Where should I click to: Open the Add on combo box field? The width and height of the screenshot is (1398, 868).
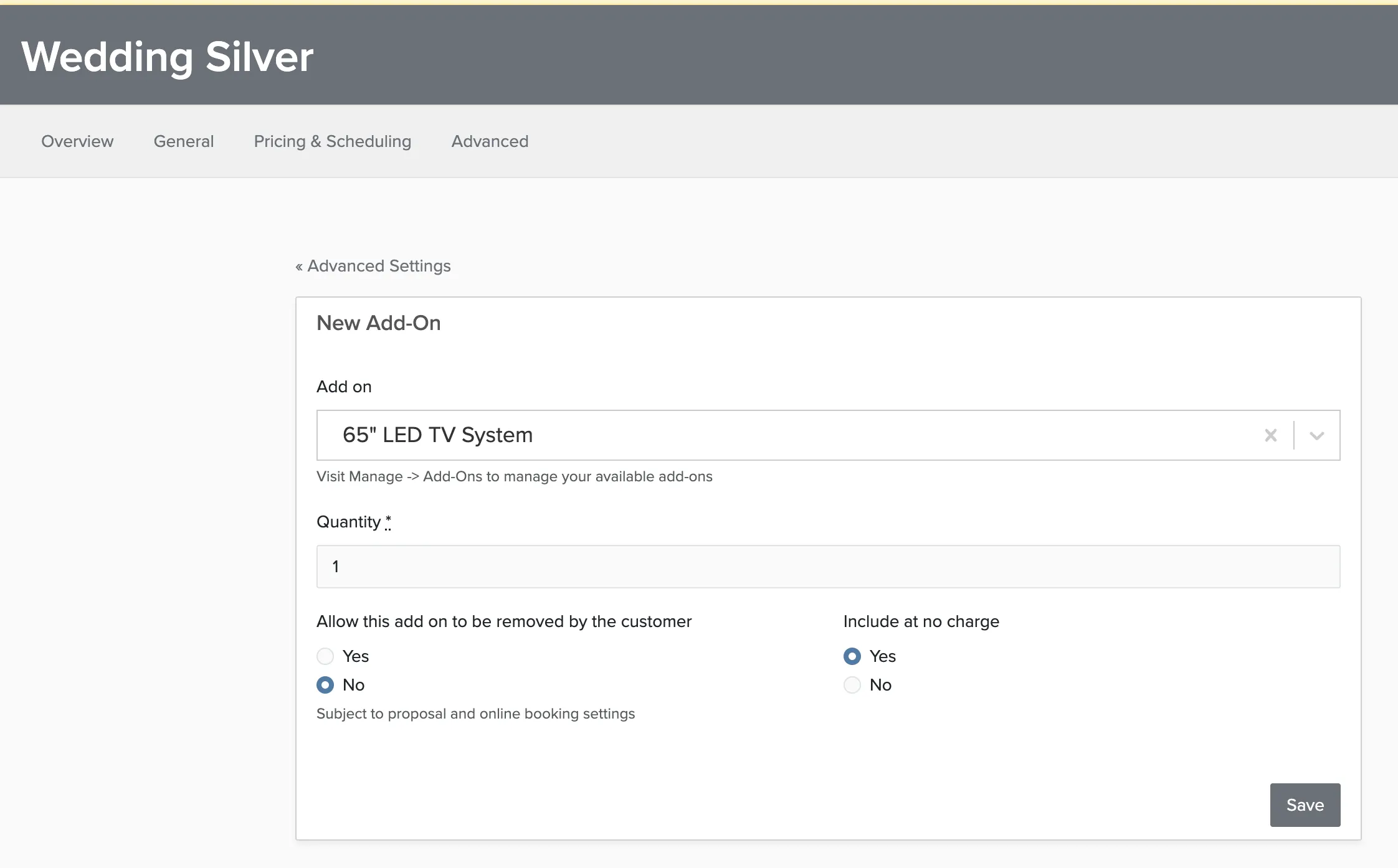pyautogui.click(x=828, y=435)
